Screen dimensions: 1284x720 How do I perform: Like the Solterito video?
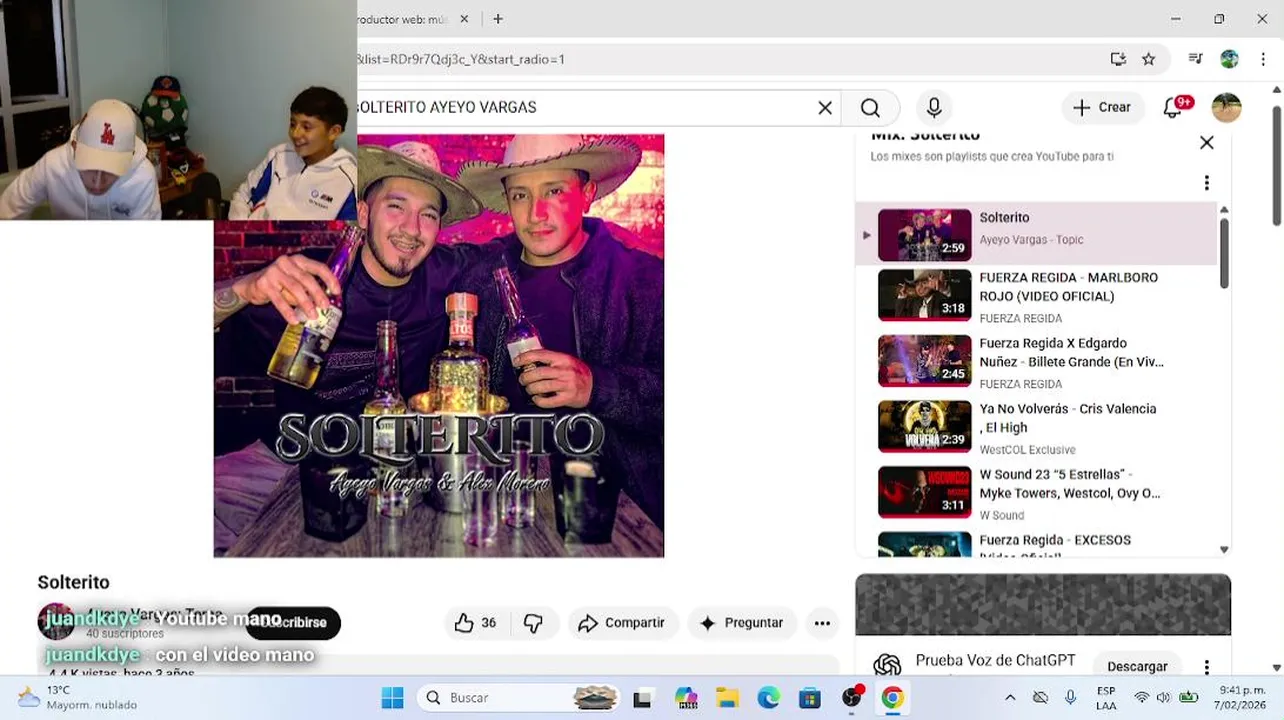click(x=476, y=623)
